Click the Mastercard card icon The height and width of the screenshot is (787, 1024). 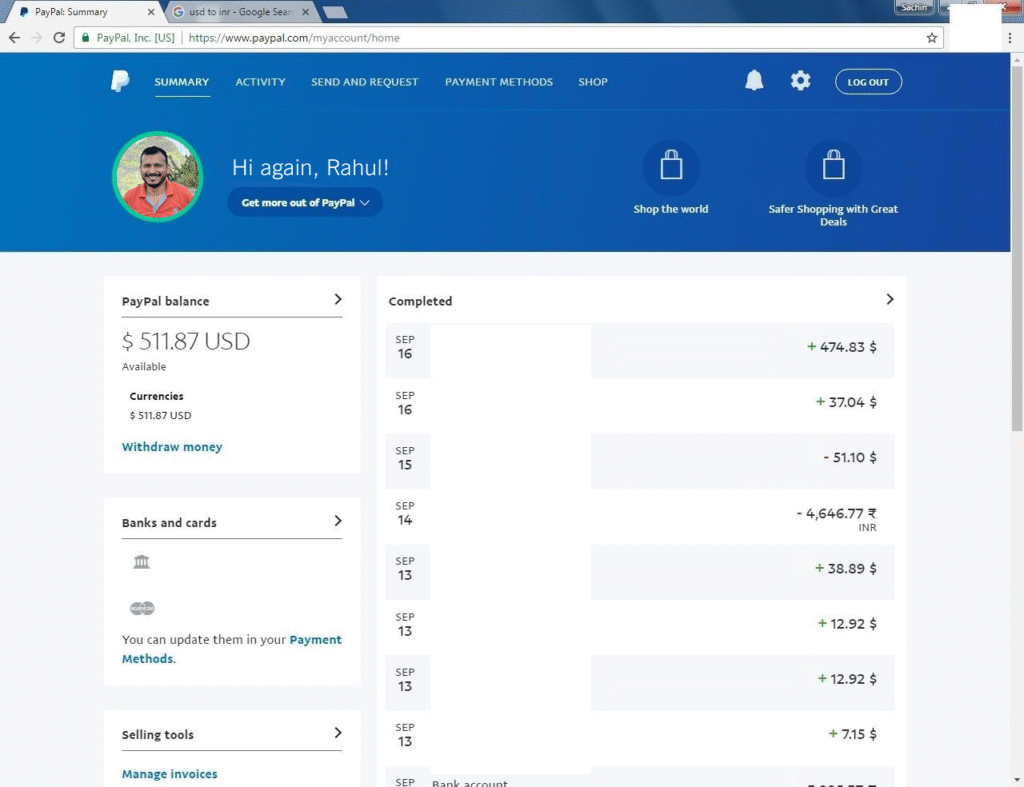tap(142, 608)
